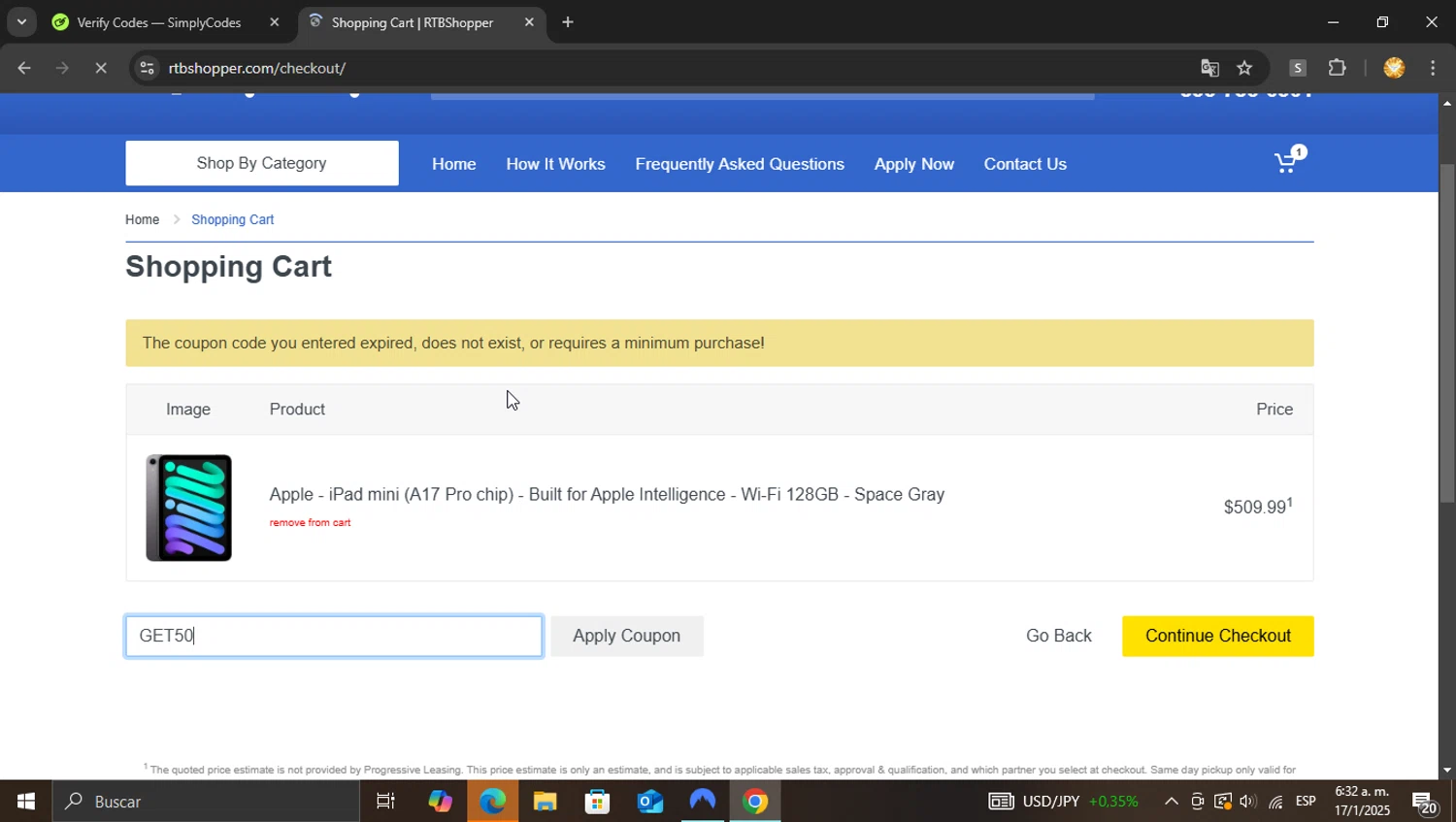The height and width of the screenshot is (822, 1456).
Task: Open Microsoft Edge from the taskbar
Action: point(492,802)
